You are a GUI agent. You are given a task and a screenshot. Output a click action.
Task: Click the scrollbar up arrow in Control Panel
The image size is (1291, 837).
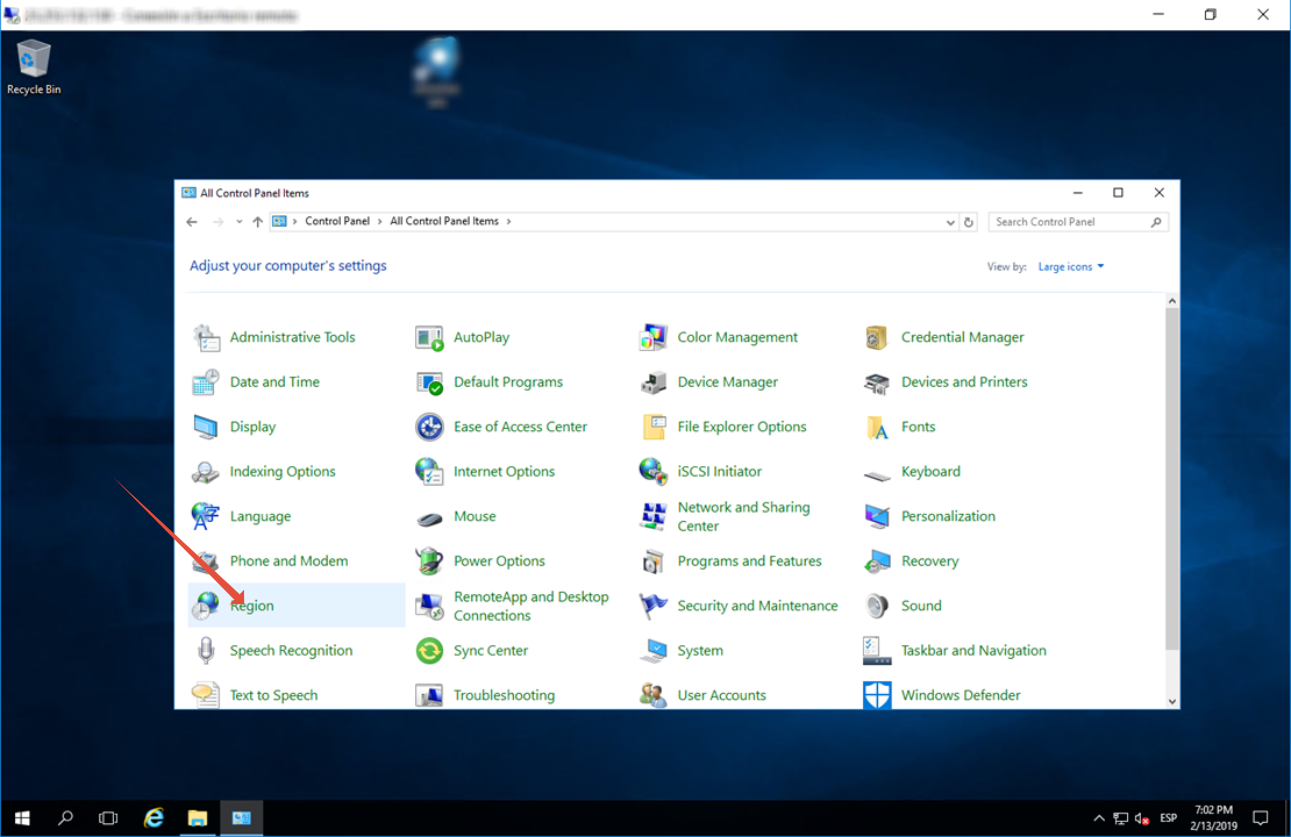pos(1172,301)
